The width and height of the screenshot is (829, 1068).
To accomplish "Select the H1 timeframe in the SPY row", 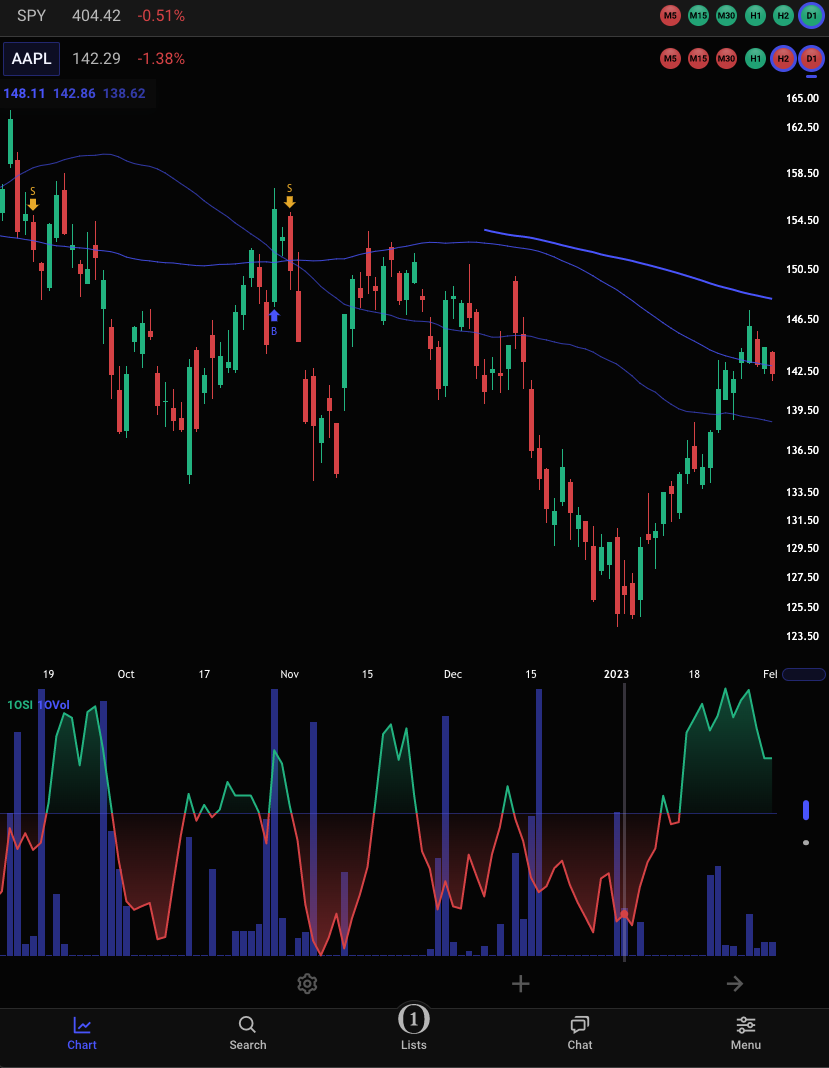I will (x=755, y=15).
